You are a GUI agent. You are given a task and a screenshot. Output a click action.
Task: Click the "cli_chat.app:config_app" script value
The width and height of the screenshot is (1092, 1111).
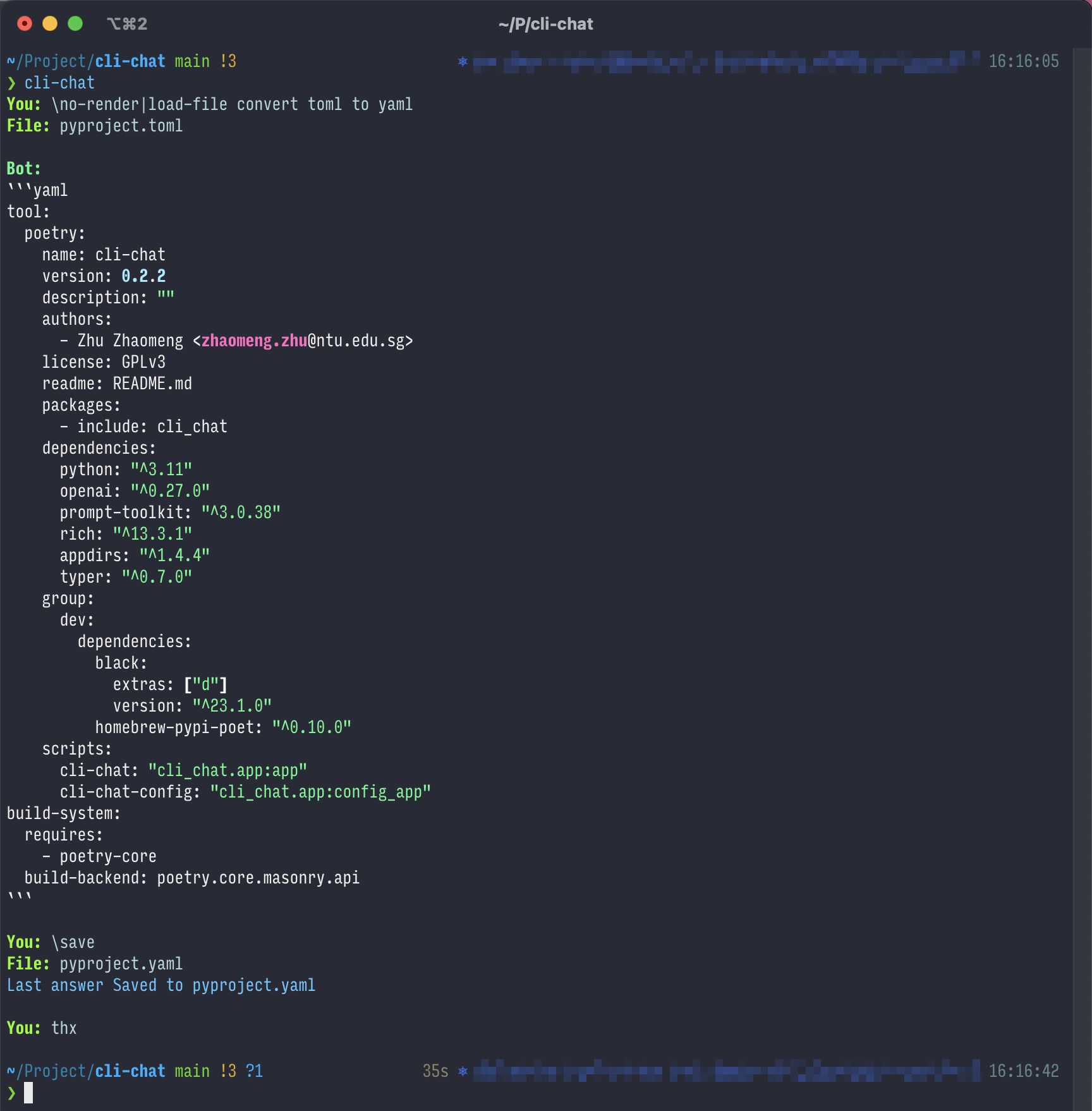click(320, 792)
